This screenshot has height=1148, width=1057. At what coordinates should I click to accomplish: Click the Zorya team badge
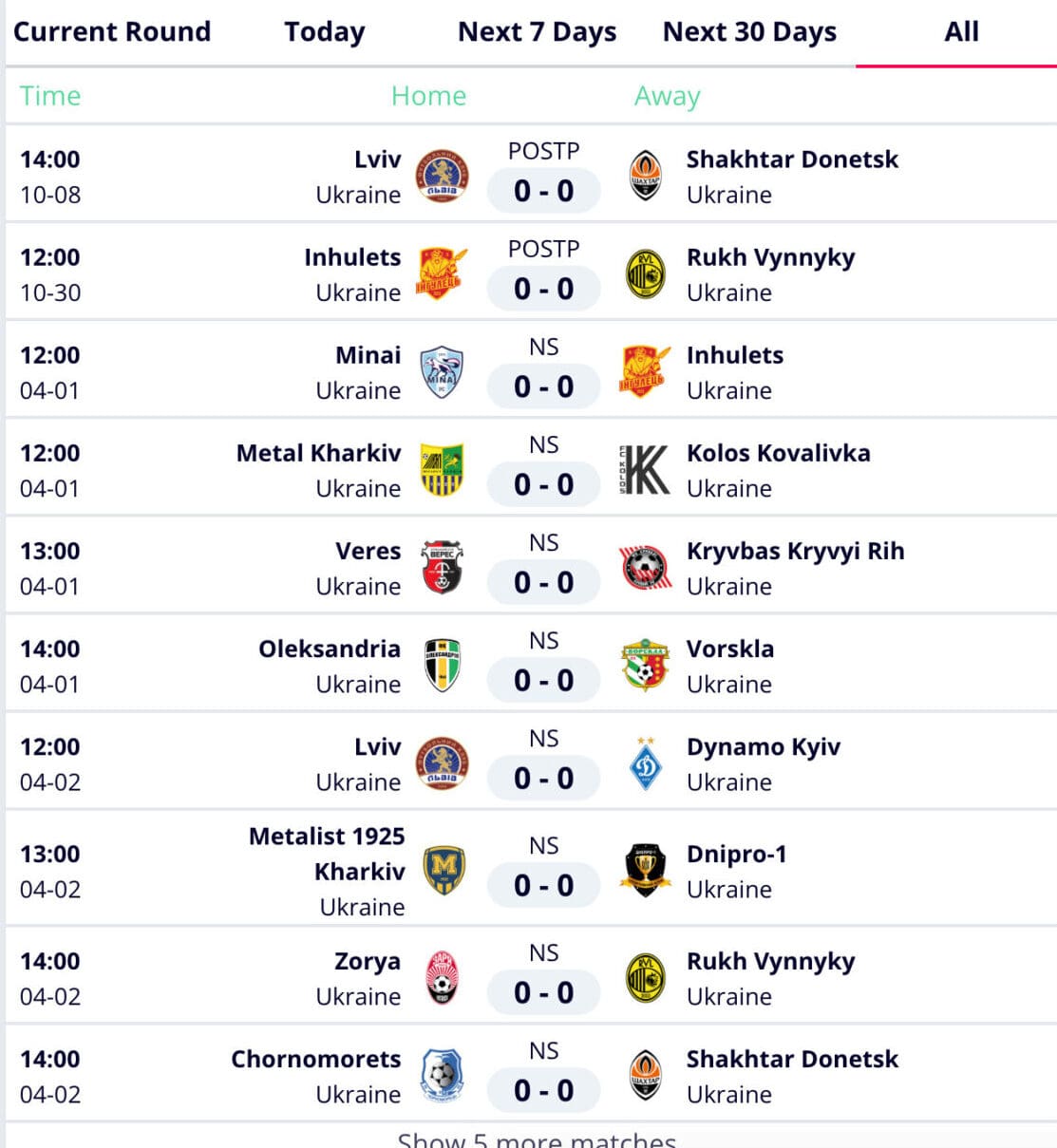point(442,978)
